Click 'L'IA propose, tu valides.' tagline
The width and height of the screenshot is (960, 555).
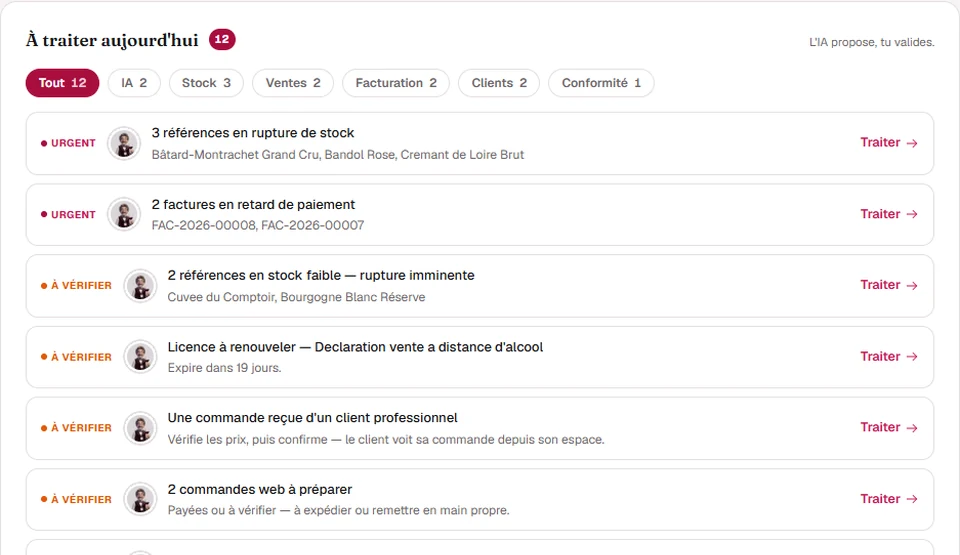(x=872, y=42)
